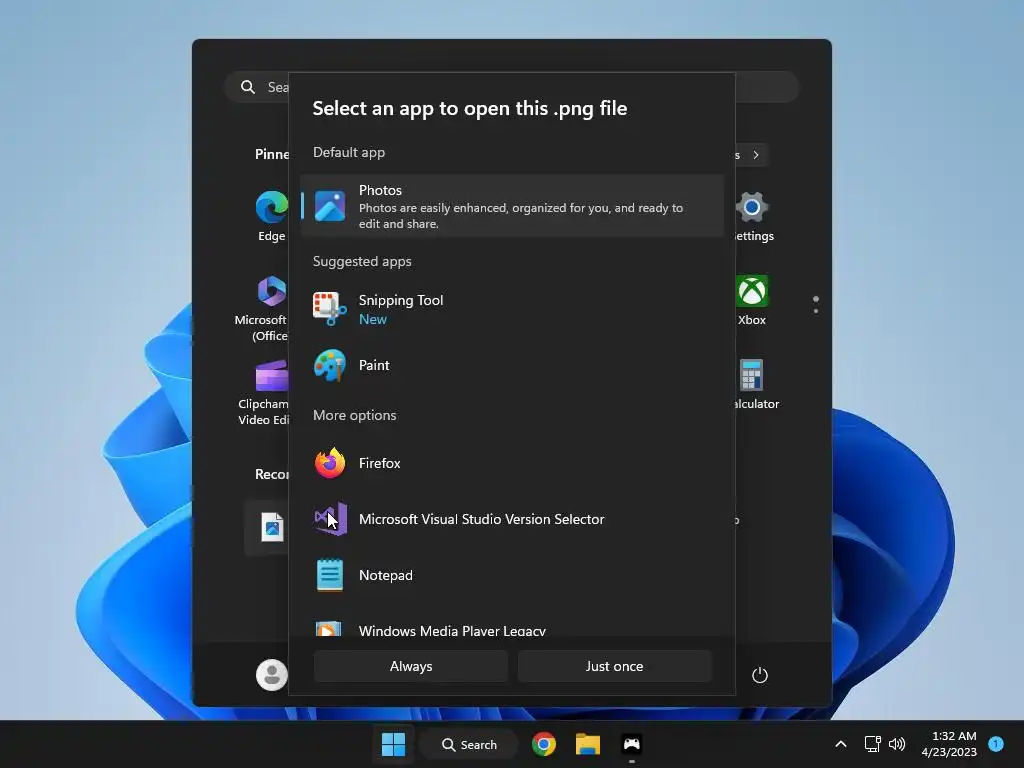
Task: Pick the Paint palette icon
Action: (330, 365)
